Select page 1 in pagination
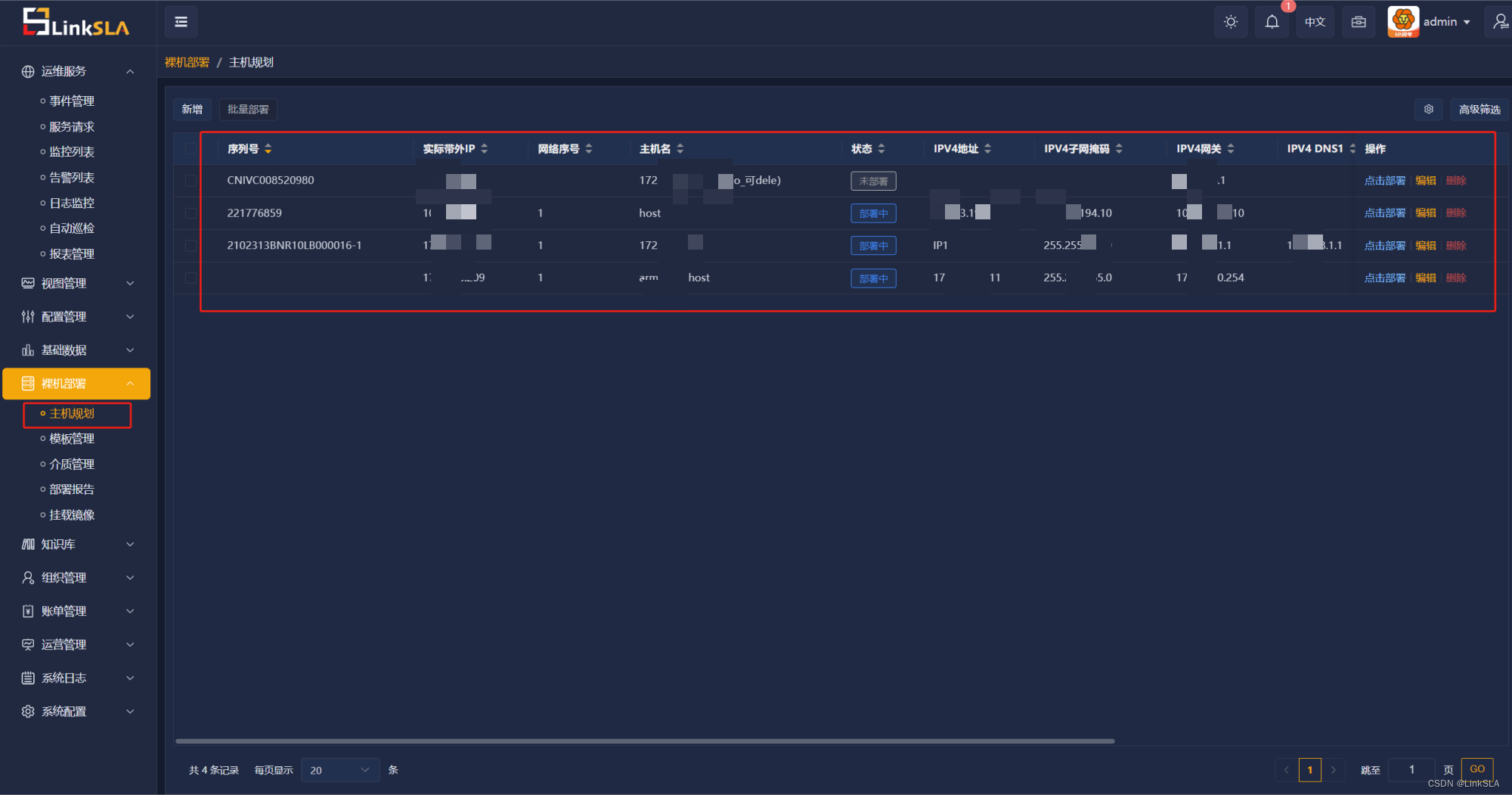The width and height of the screenshot is (1512, 795). 1310,770
